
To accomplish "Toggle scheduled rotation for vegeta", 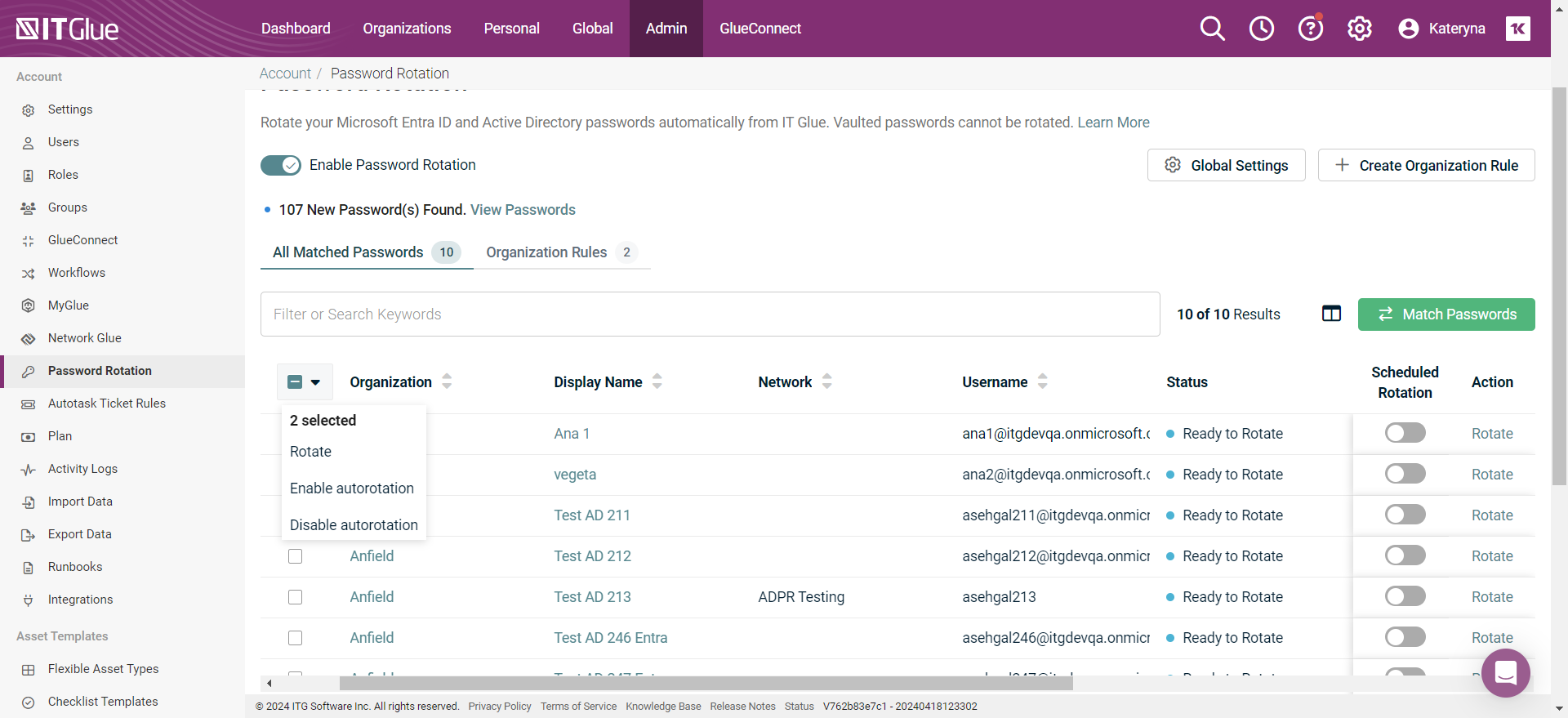I will coord(1405,474).
